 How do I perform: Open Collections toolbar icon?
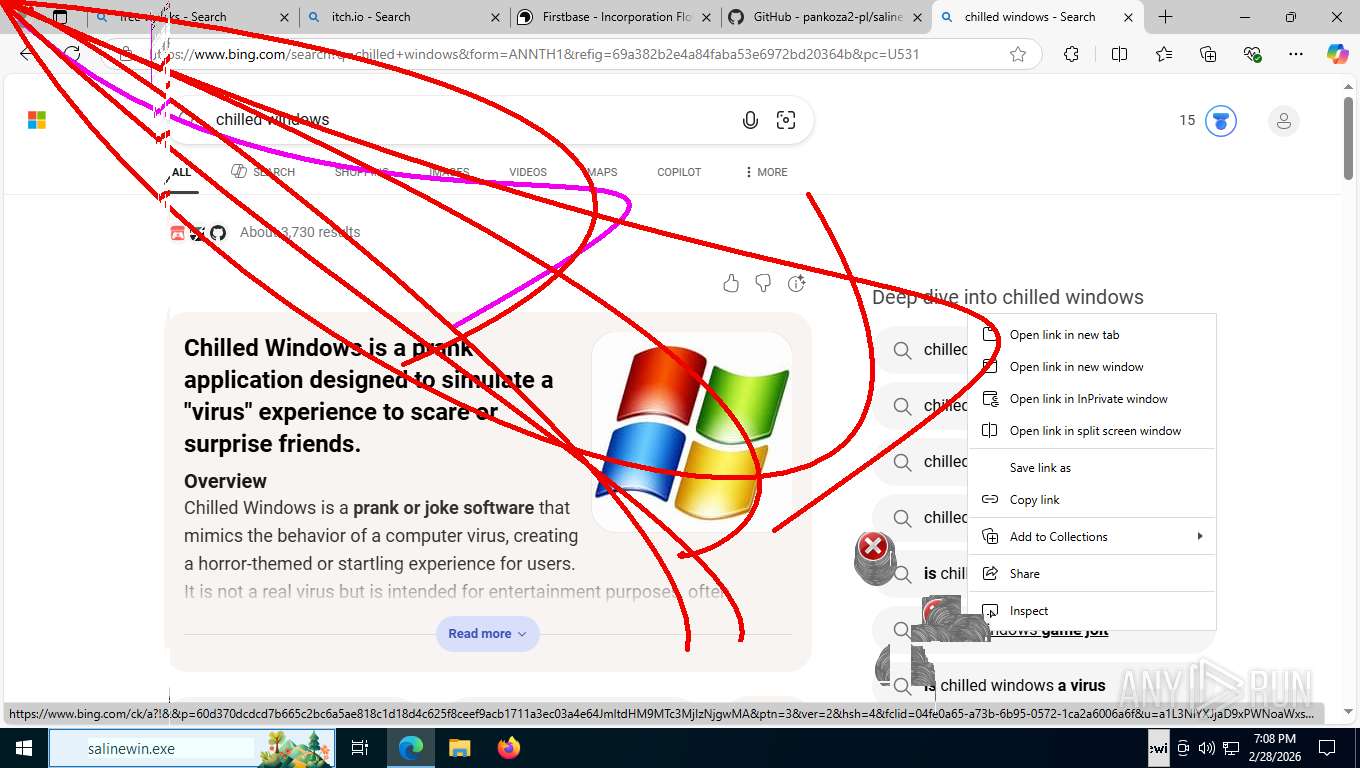[x=1208, y=54]
